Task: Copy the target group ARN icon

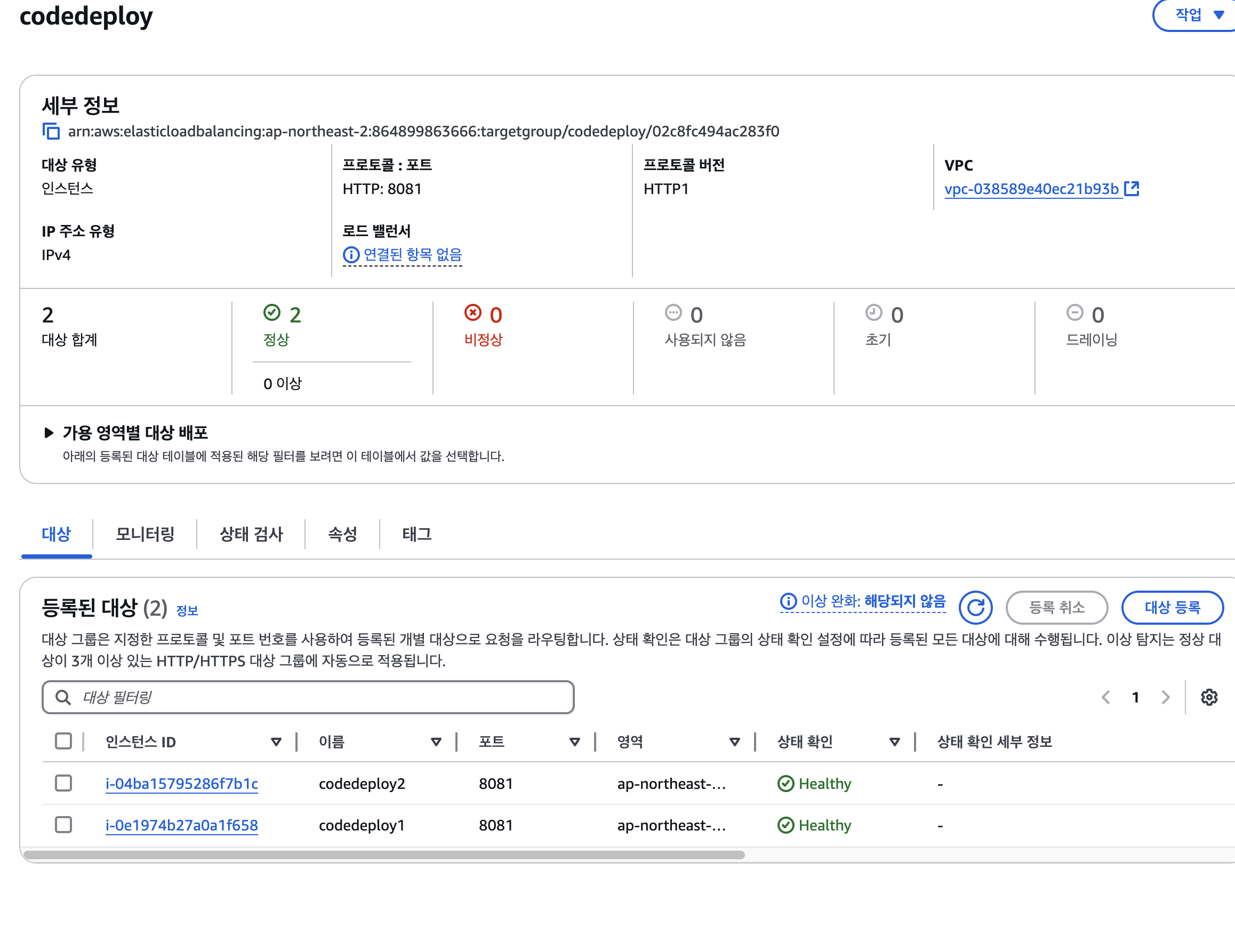Action: (51, 131)
